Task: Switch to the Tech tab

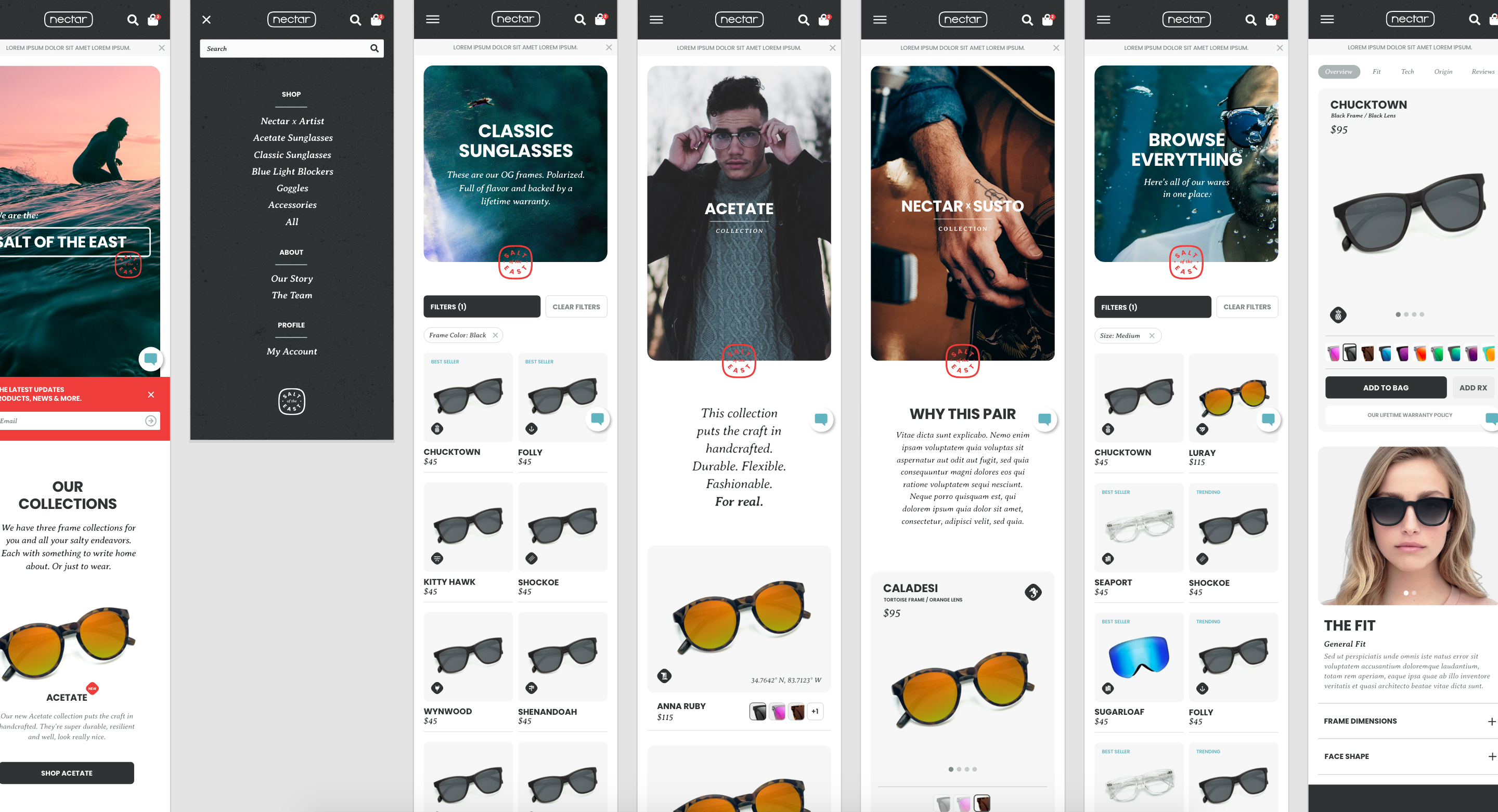Action: coord(1407,72)
